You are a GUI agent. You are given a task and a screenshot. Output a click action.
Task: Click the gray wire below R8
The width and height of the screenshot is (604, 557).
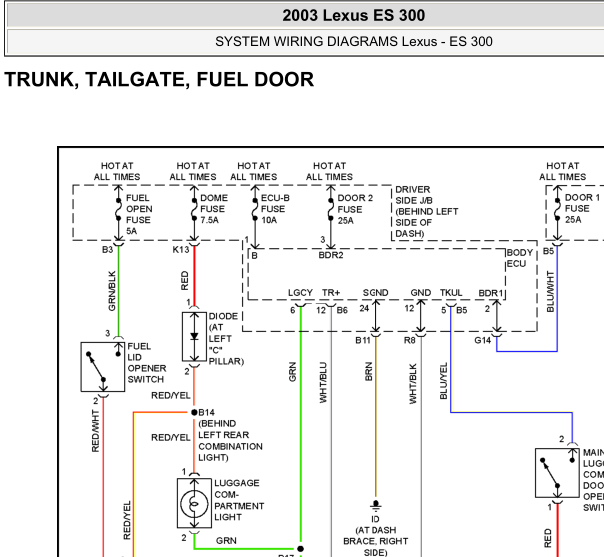421,447
